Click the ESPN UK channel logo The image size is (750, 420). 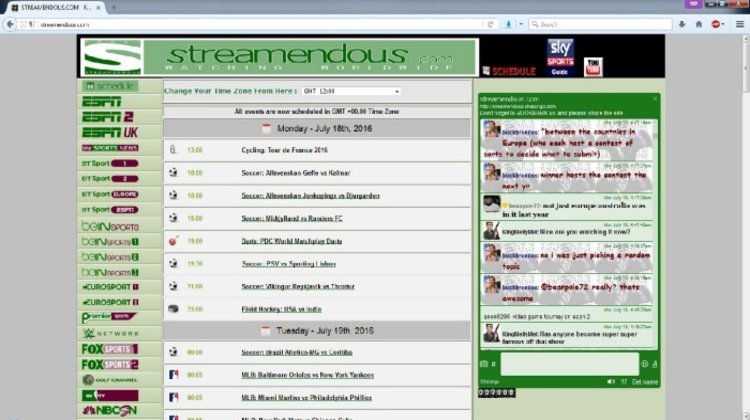(x=109, y=132)
